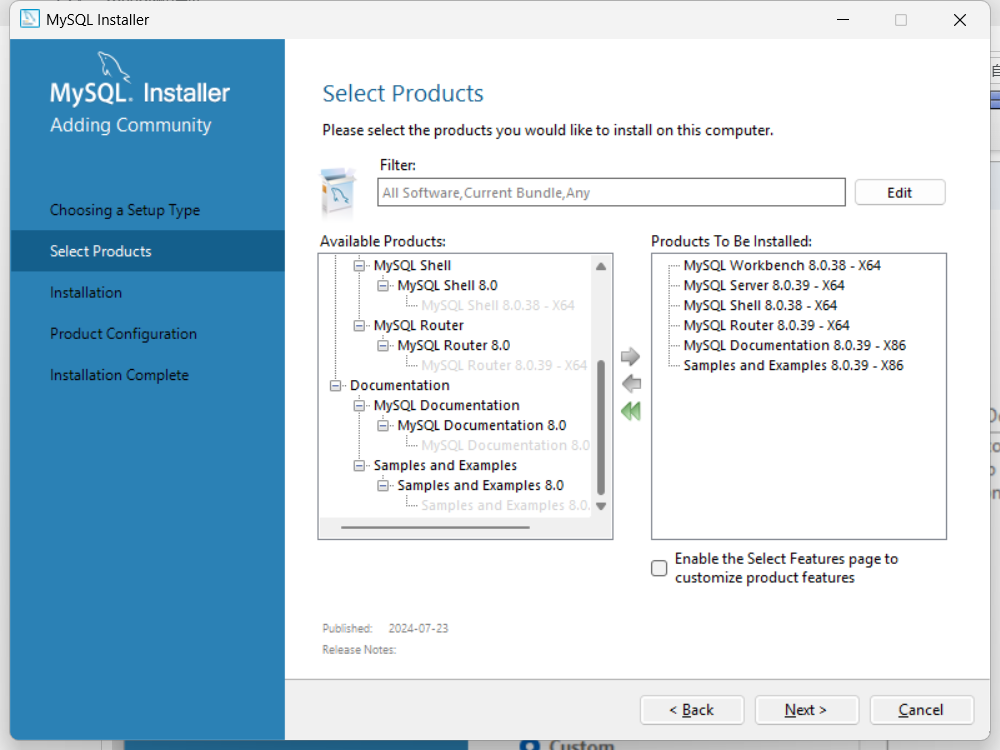Viewport: 1000px width, 750px height.
Task: Go to Choosing a Setup Type step
Action: tap(125, 210)
